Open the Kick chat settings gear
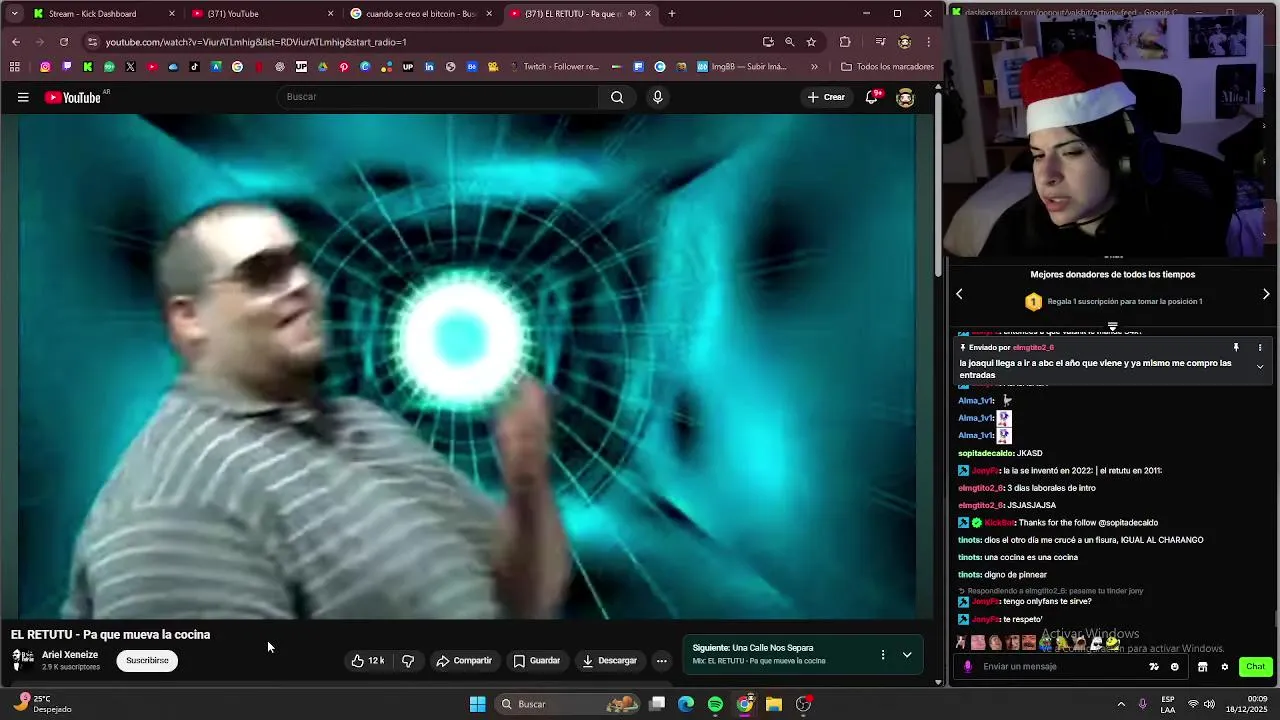The width and height of the screenshot is (1280, 720). (x=1224, y=667)
